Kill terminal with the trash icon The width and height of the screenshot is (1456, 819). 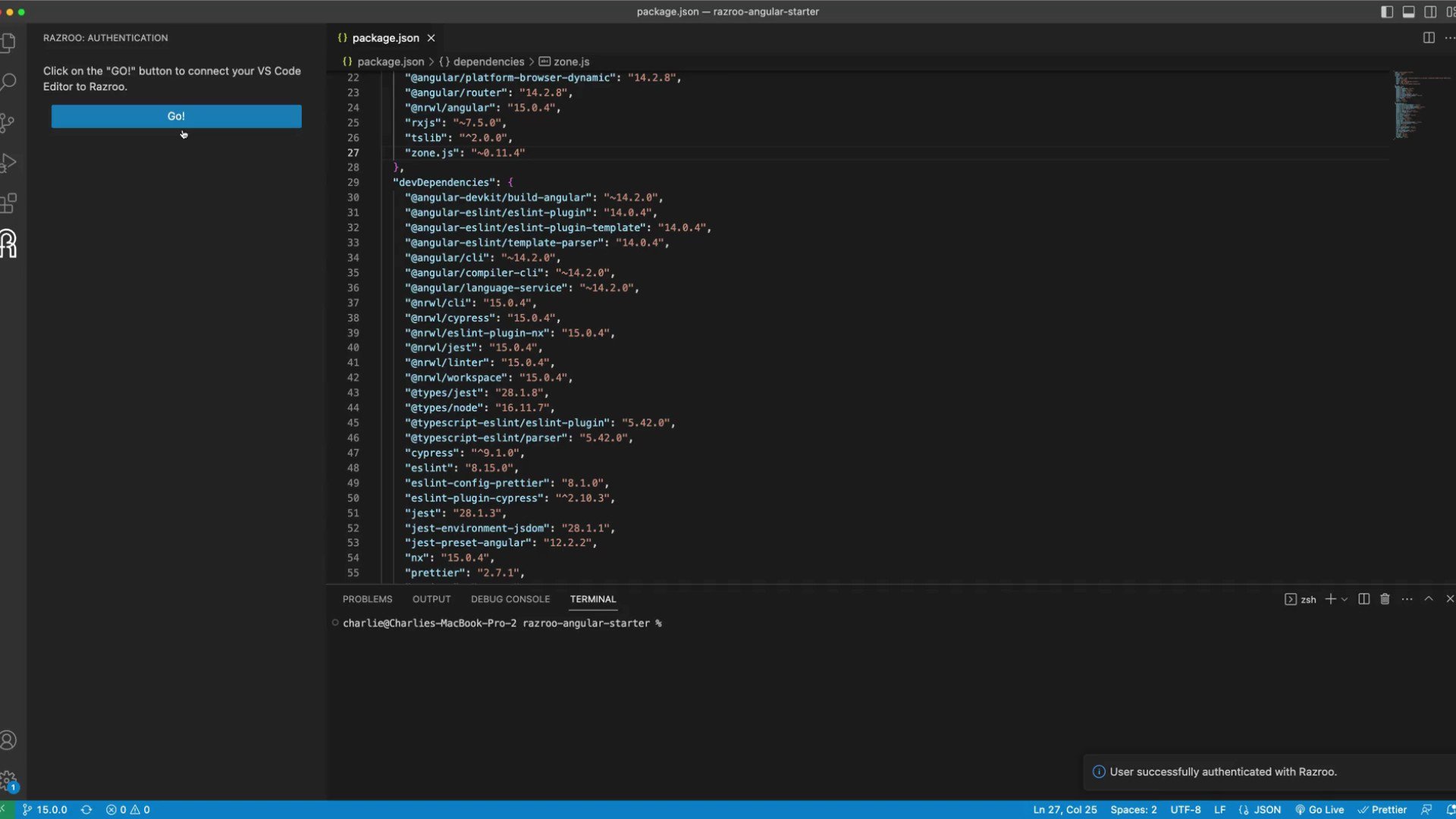(1385, 599)
